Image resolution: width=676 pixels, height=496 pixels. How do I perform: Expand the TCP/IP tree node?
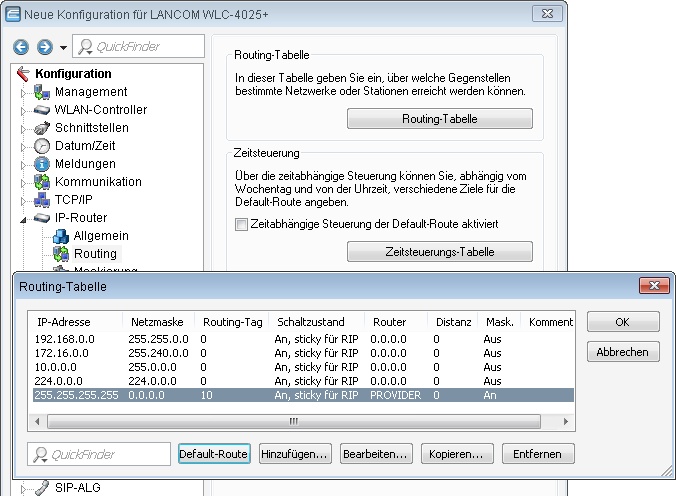[24, 200]
